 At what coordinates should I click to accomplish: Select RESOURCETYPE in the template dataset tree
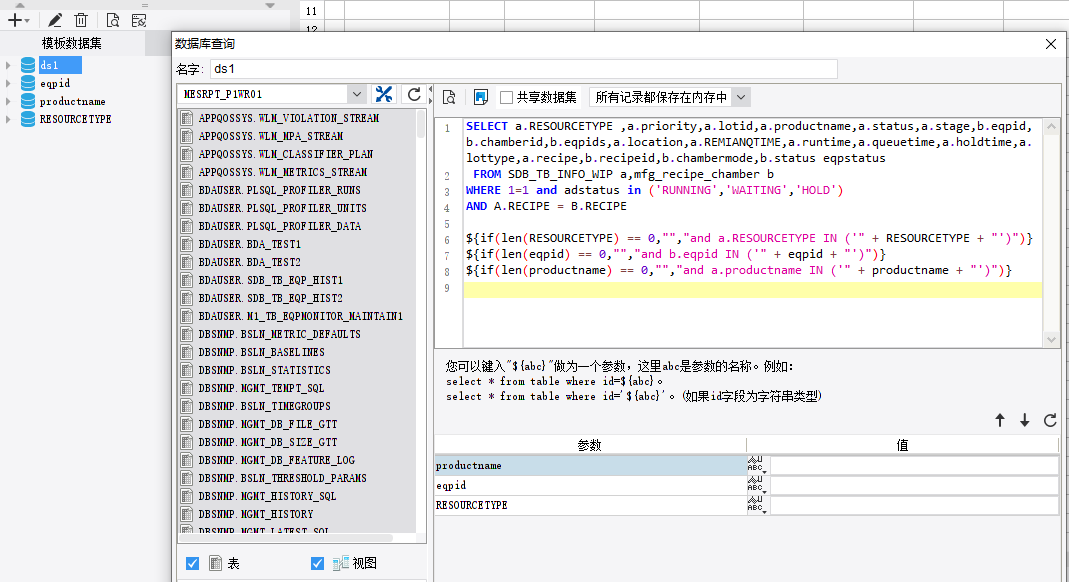pyautogui.click(x=75, y=119)
